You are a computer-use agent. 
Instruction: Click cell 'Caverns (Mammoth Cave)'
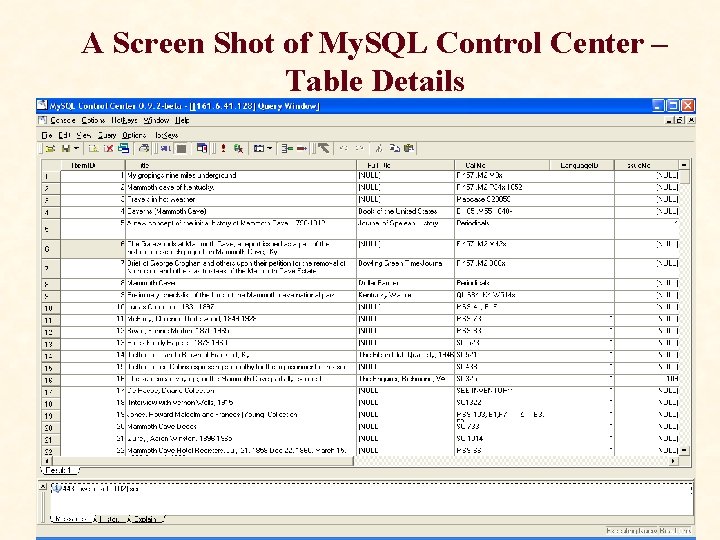coord(241,211)
